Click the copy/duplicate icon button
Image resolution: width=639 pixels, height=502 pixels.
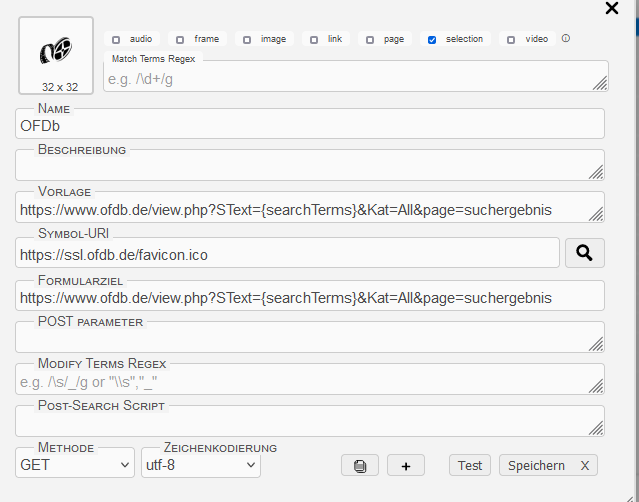pos(360,465)
